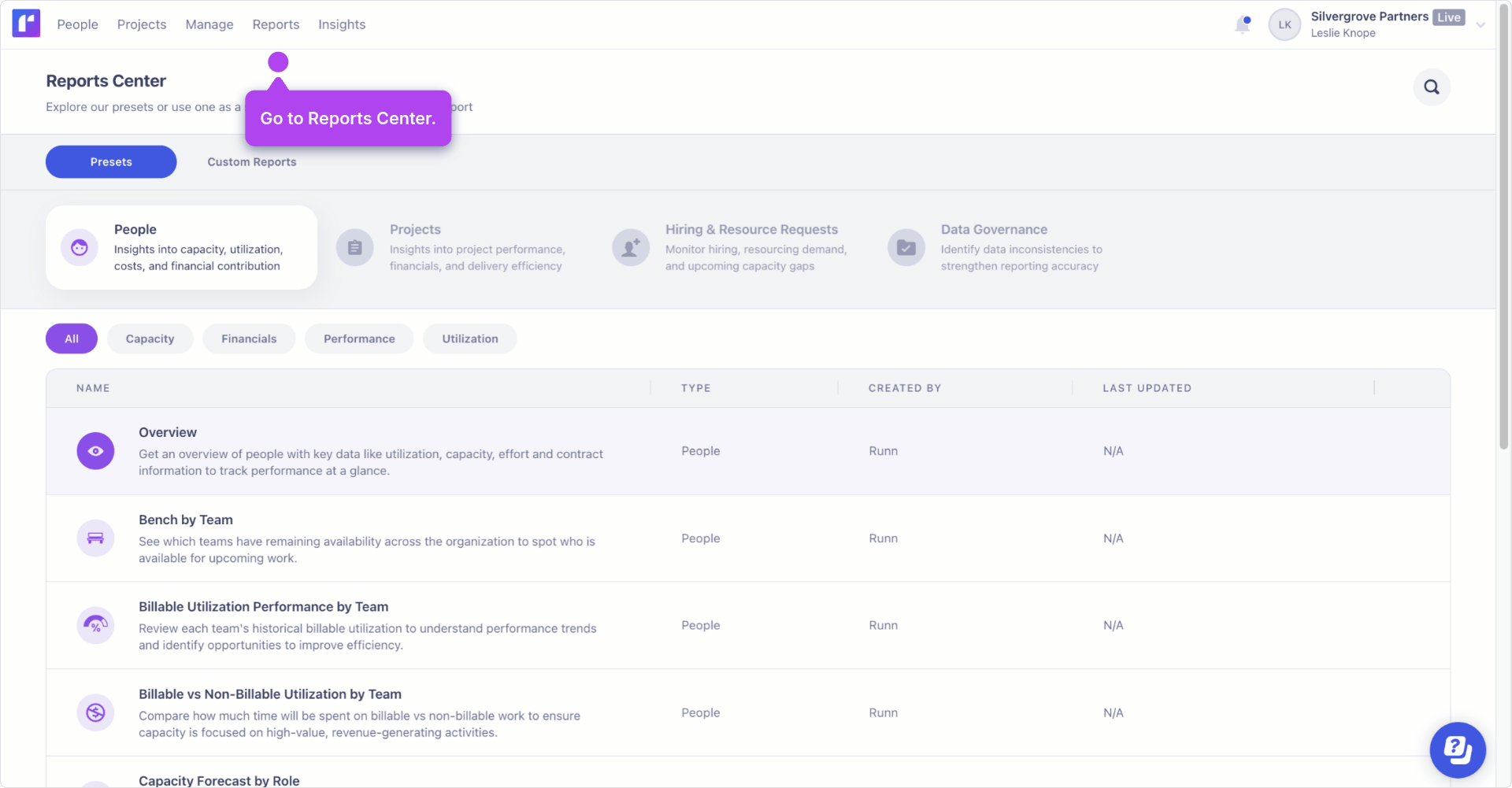
Task: Open the Manage menu
Action: pos(209,24)
